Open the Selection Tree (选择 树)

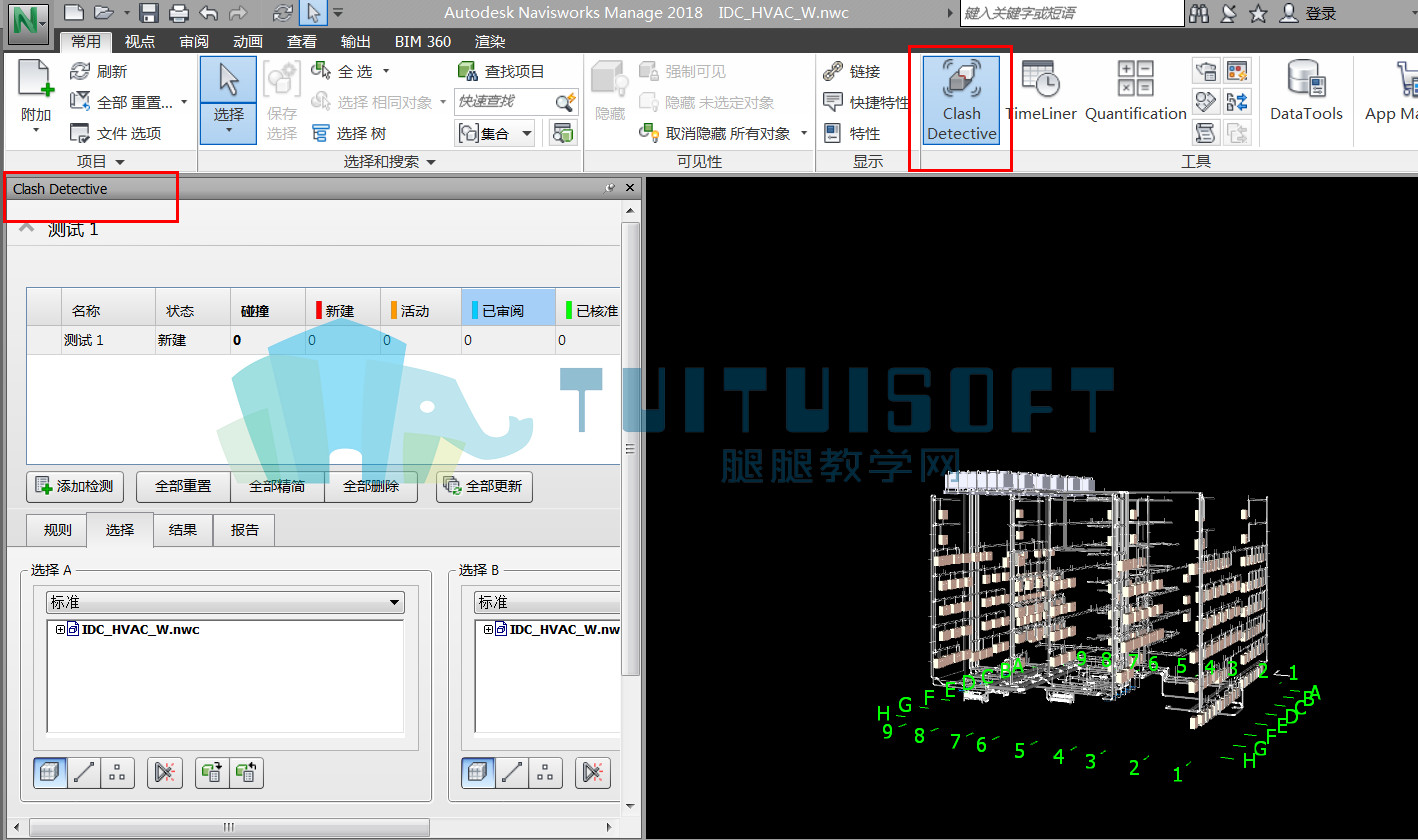pos(349,133)
